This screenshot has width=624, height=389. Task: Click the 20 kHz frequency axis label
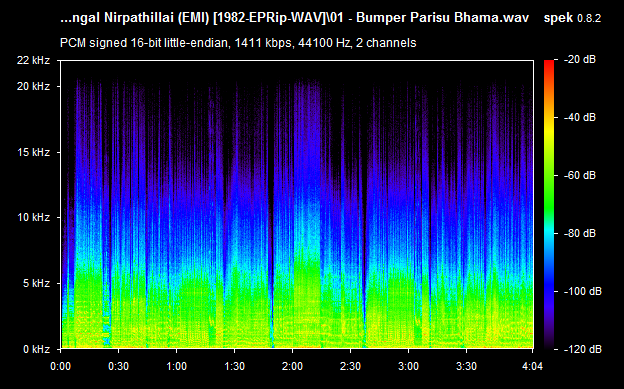coord(33,86)
